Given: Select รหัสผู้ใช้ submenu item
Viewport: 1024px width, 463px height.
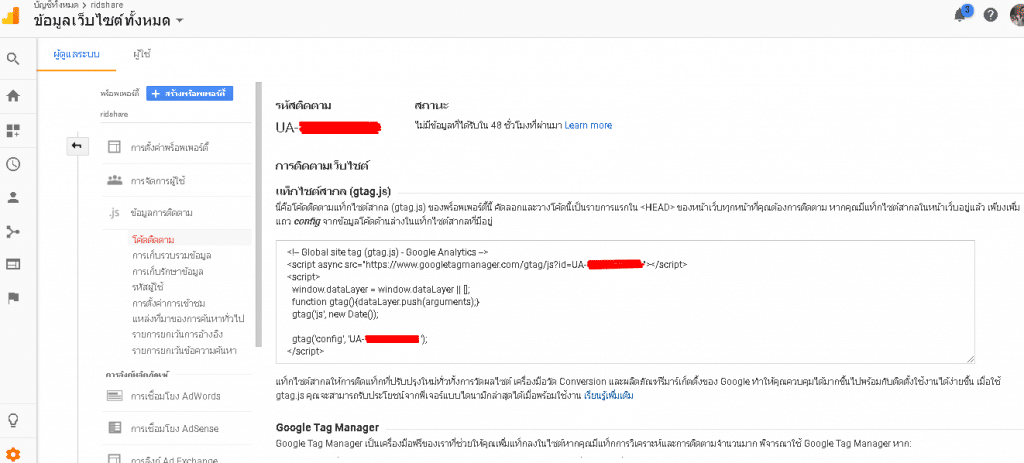Looking at the screenshot, I should point(147,287).
